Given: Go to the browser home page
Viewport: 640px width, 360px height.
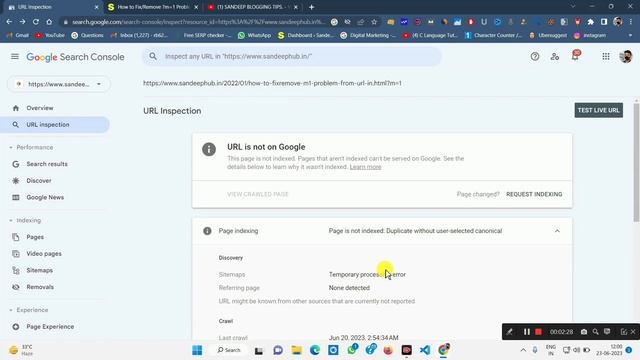Looking at the screenshot, I should click(x=49, y=22).
